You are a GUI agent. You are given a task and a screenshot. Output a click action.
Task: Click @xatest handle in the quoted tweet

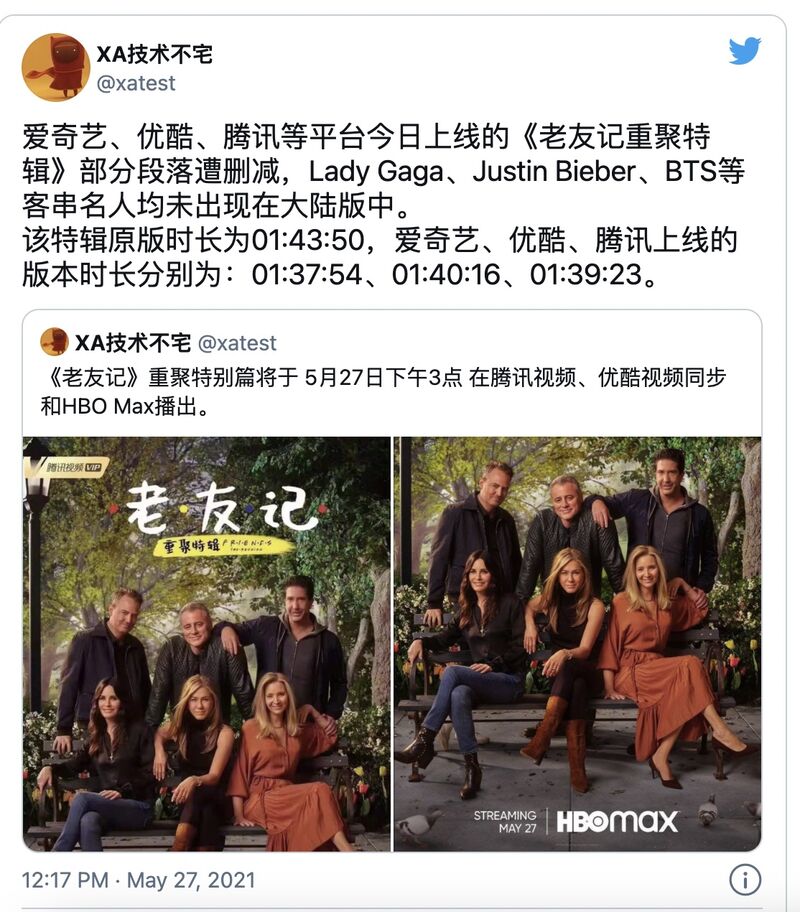pyautogui.click(x=237, y=343)
